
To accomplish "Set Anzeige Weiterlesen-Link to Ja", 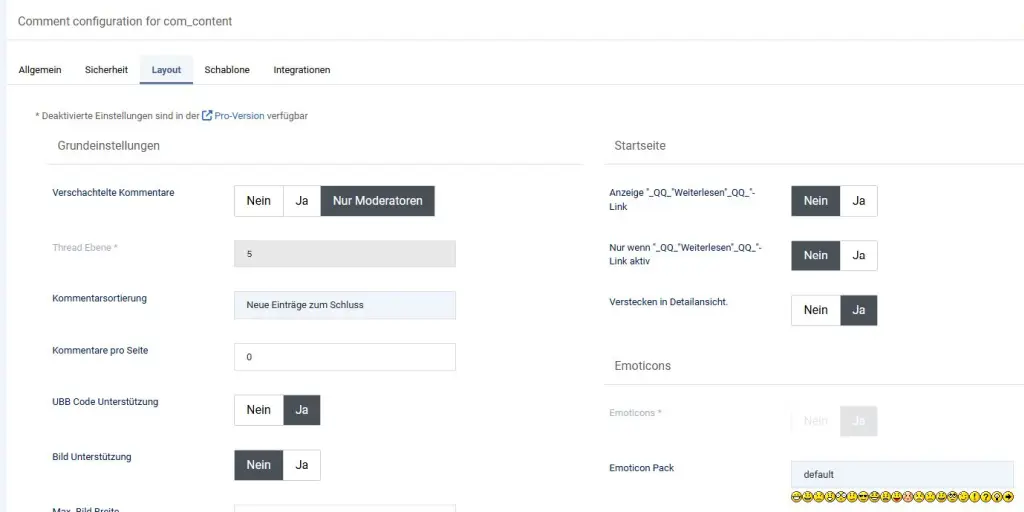I will point(858,201).
